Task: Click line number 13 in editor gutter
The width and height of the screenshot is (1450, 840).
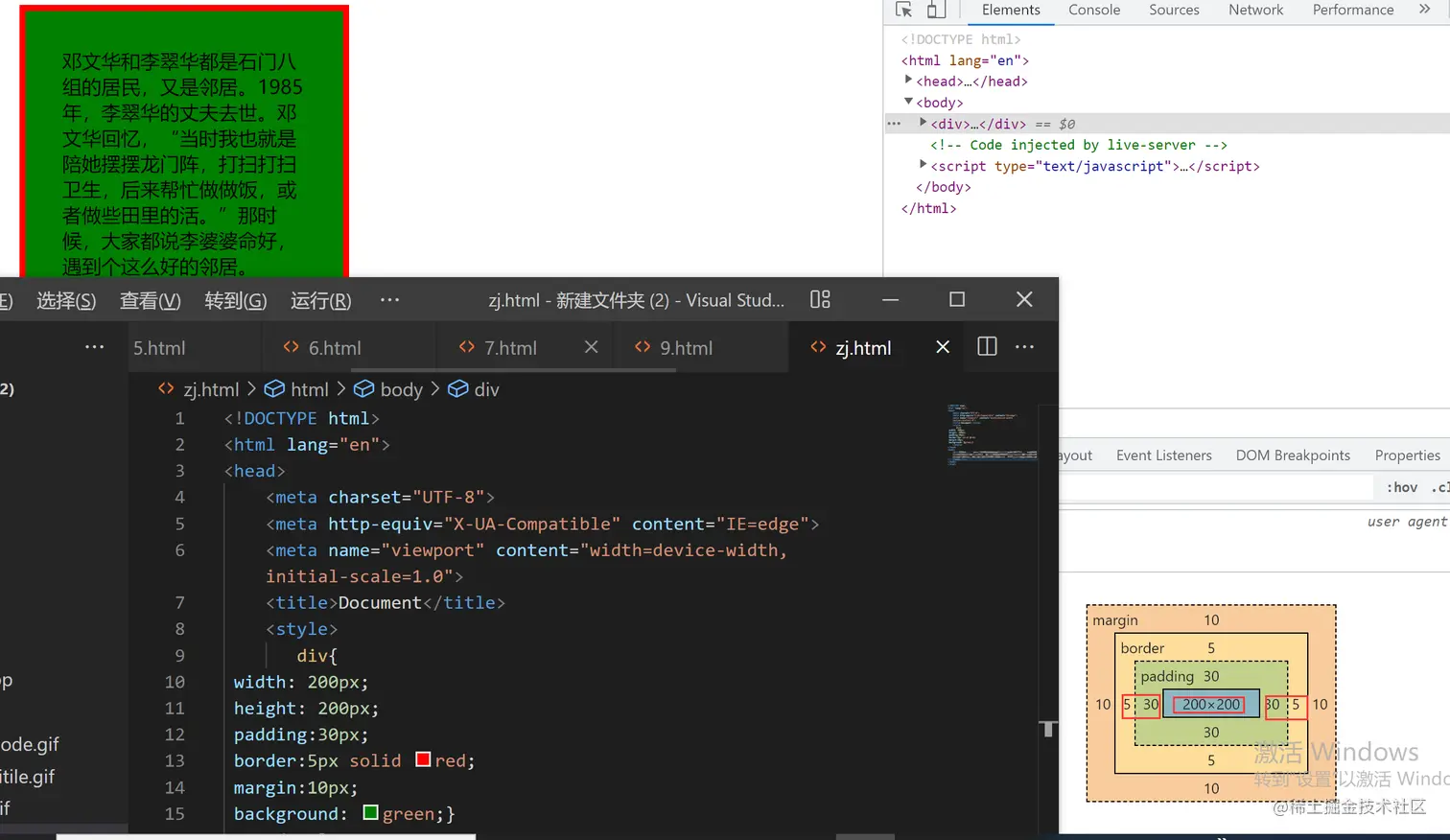Action: click(175, 760)
